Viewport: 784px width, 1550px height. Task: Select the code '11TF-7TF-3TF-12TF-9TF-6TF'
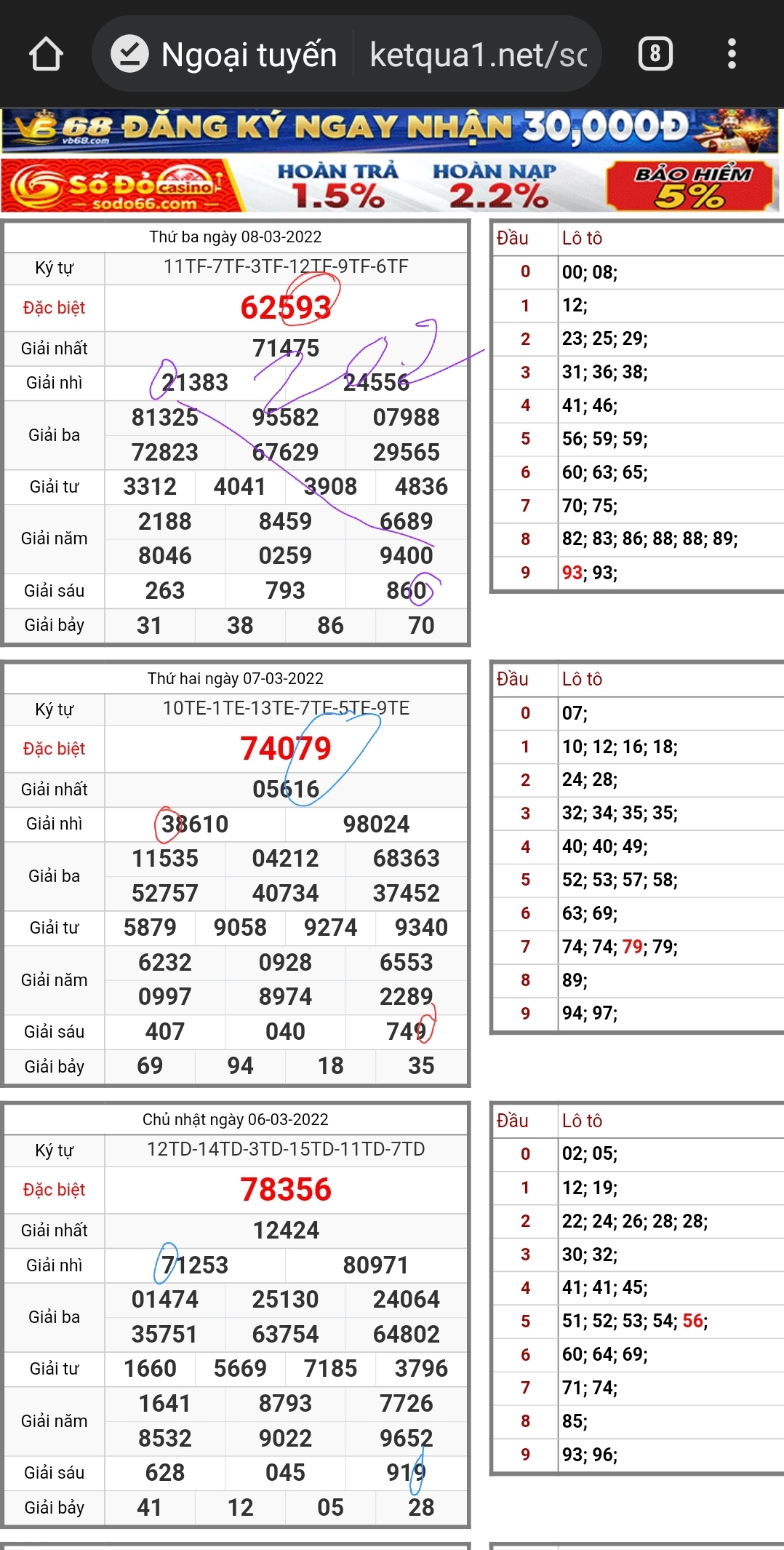286,267
